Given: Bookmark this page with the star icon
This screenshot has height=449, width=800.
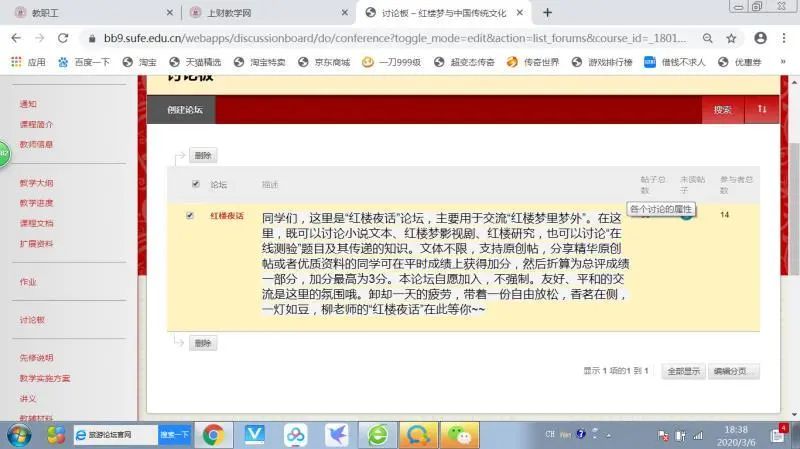Looking at the screenshot, I should (731, 38).
